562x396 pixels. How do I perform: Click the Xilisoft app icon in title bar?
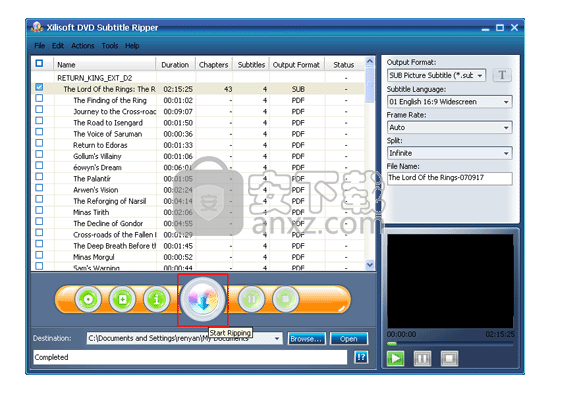(x=37, y=27)
